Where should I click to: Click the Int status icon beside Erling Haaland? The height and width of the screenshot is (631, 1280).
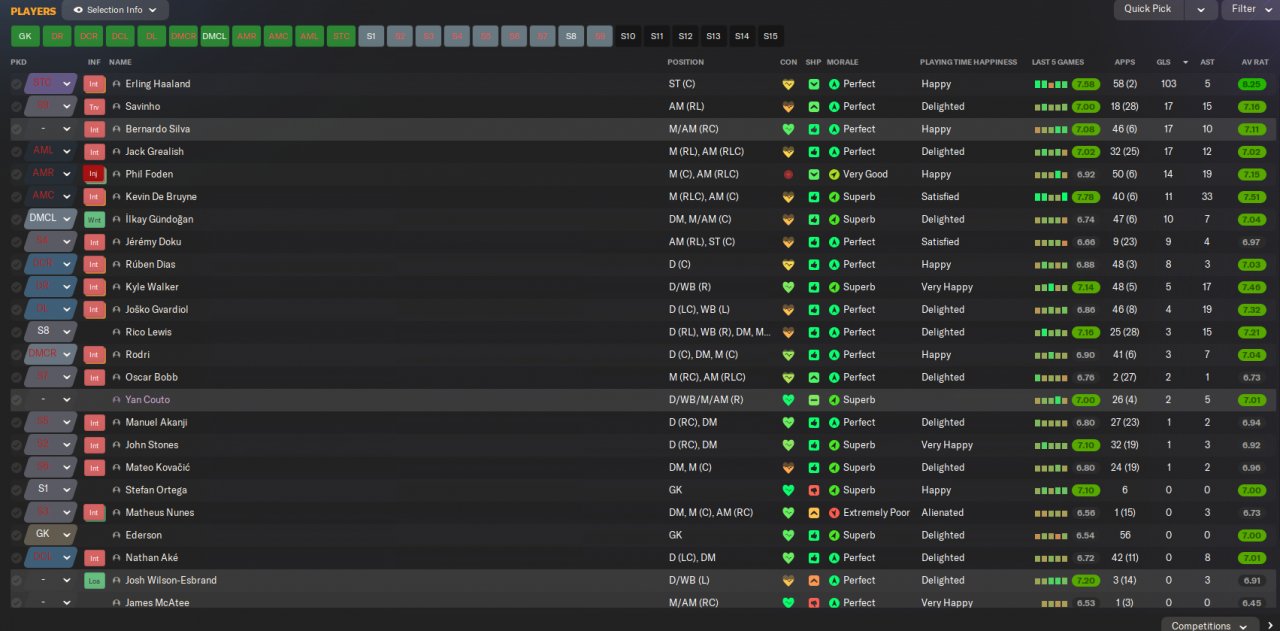tap(94, 84)
